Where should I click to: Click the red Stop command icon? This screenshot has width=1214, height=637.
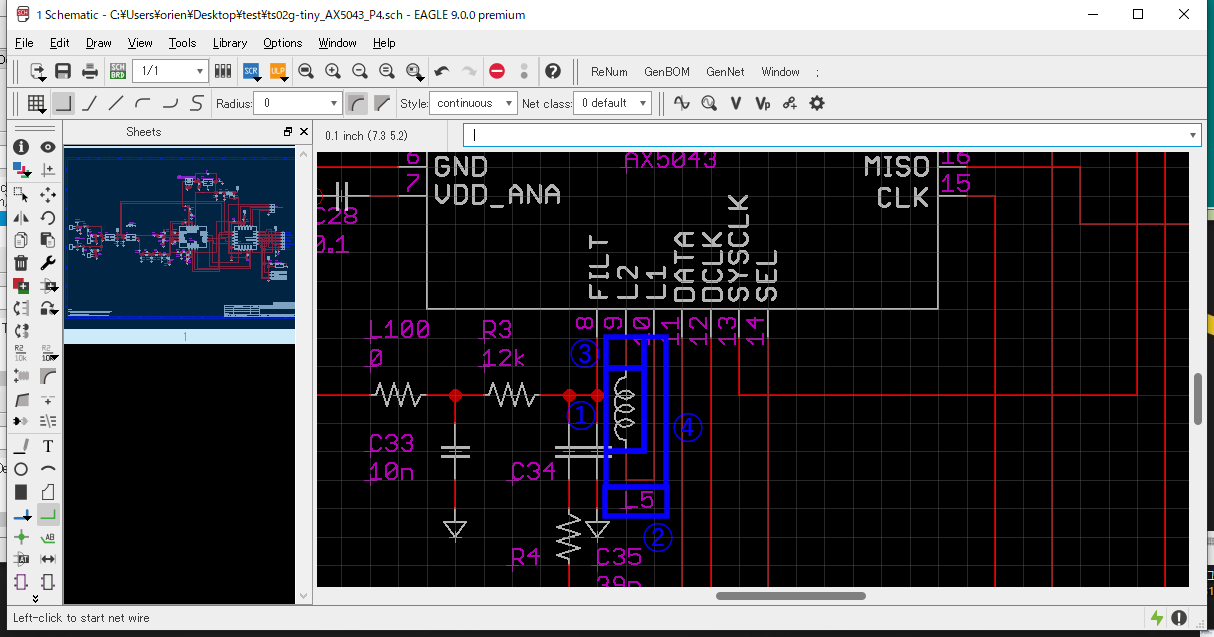tap(497, 72)
